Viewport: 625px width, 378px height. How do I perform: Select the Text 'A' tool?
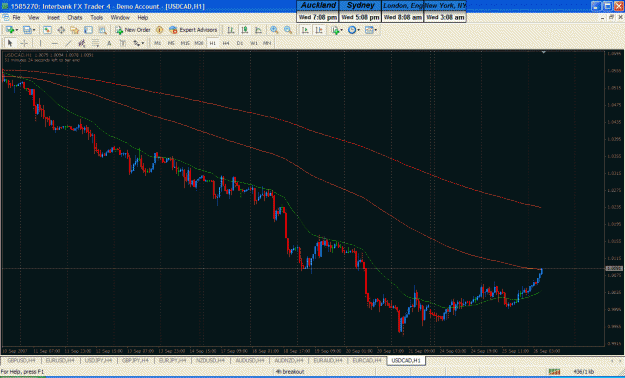[109, 43]
